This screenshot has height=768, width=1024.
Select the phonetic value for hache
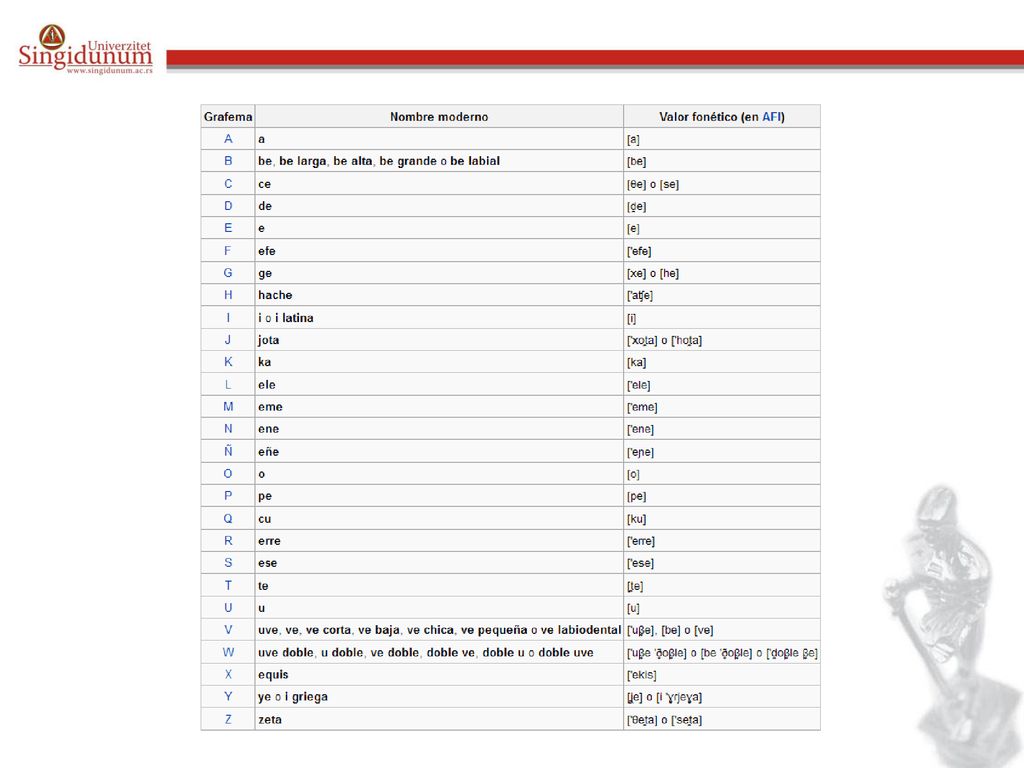tap(639, 296)
